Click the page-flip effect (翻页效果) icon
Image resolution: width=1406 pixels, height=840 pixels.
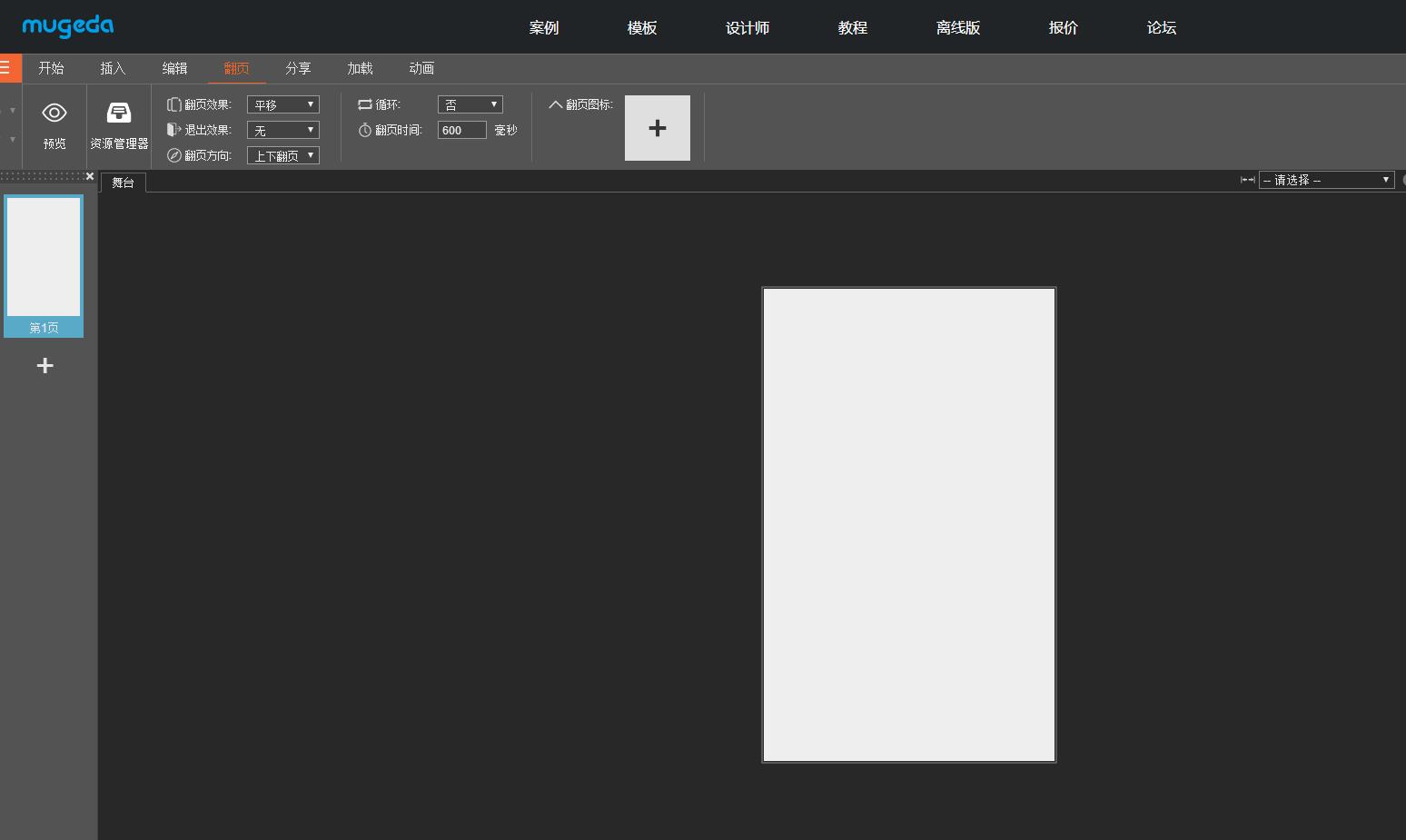[173, 104]
